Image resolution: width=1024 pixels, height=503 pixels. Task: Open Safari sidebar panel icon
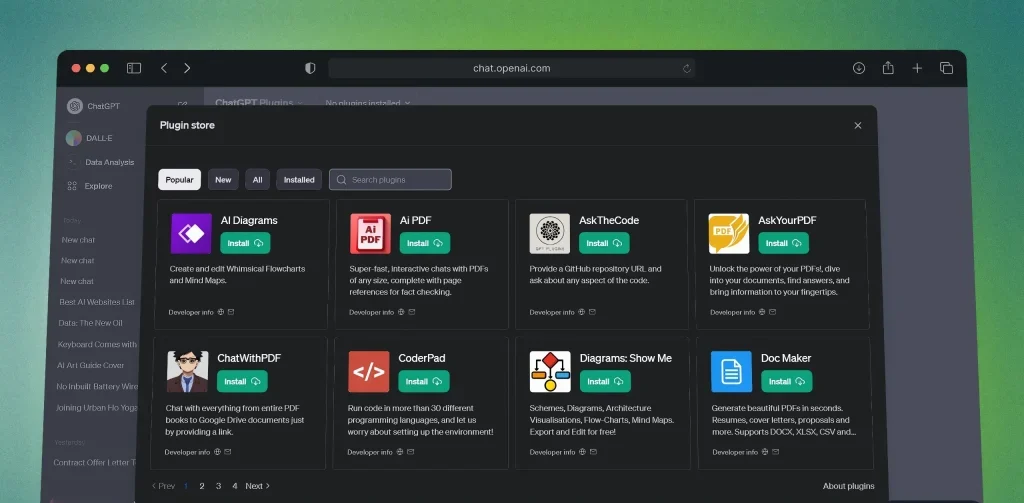(x=134, y=68)
